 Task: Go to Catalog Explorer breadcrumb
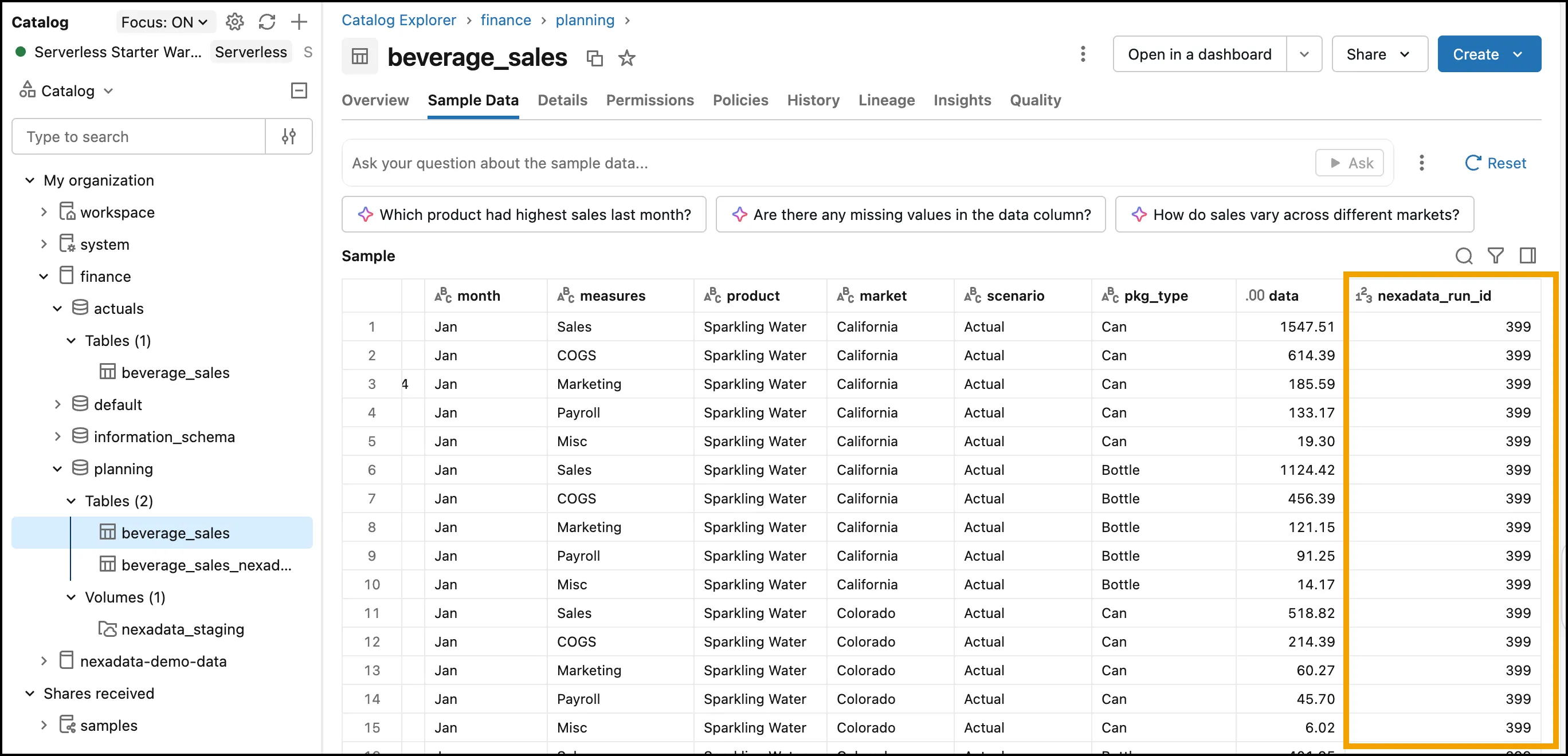[399, 20]
